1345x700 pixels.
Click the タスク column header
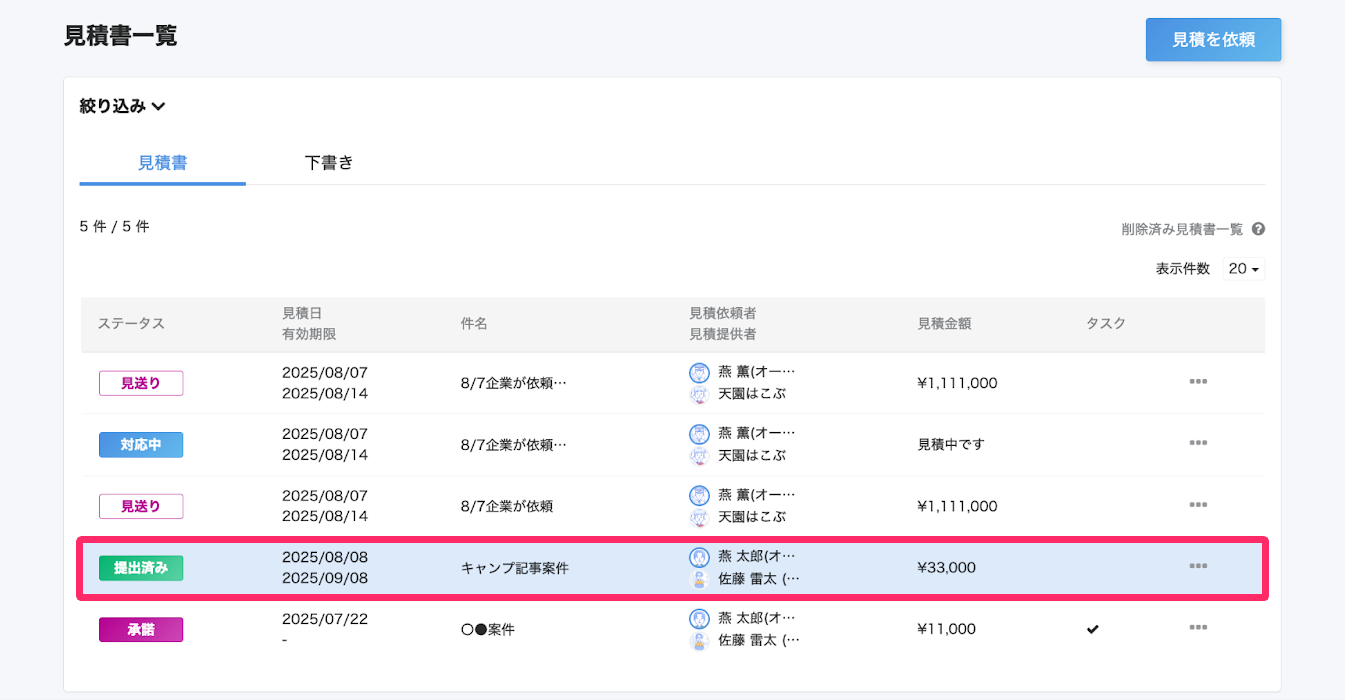pos(1106,324)
